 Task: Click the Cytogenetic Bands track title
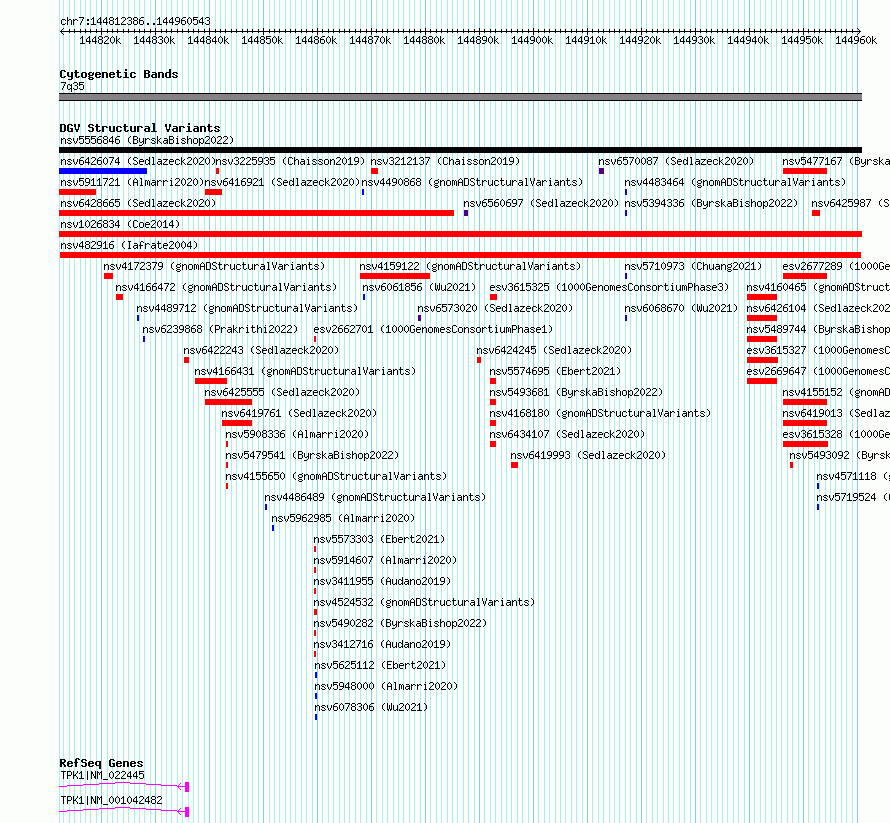pyautogui.click(x=119, y=74)
